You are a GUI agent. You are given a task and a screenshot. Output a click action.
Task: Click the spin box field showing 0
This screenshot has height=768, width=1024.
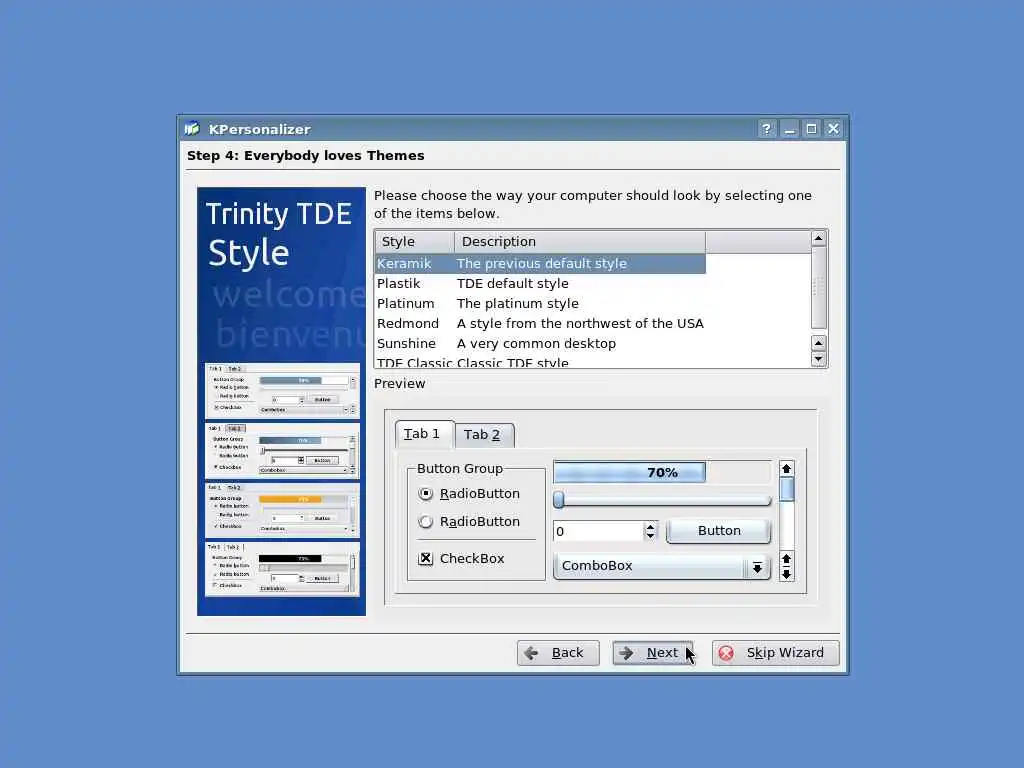pyautogui.click(x=598, y=531)
